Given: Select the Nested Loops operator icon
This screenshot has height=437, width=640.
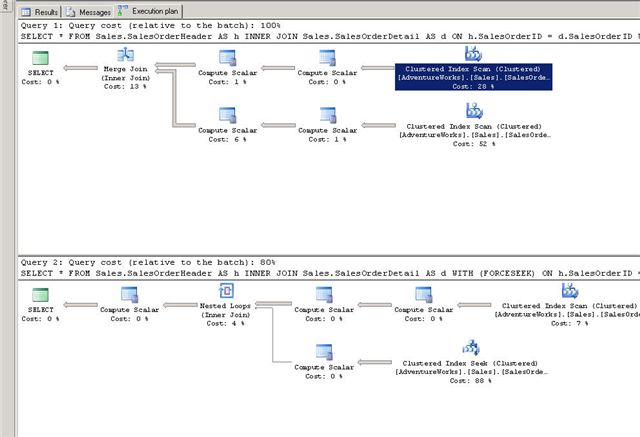Looking at the screenshot, I should tap(225, 292).
